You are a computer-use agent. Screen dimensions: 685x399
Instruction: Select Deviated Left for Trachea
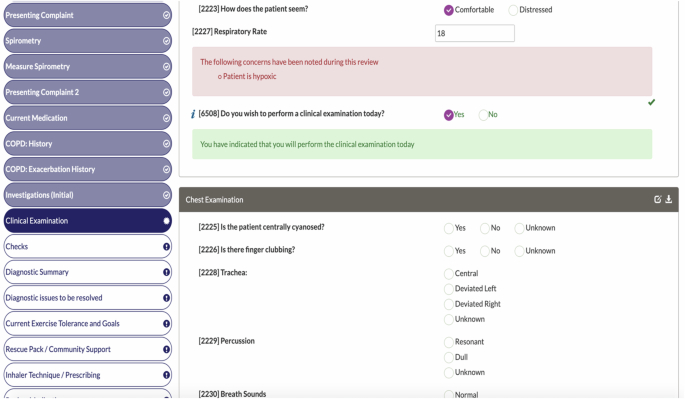[x=449, y=289]
